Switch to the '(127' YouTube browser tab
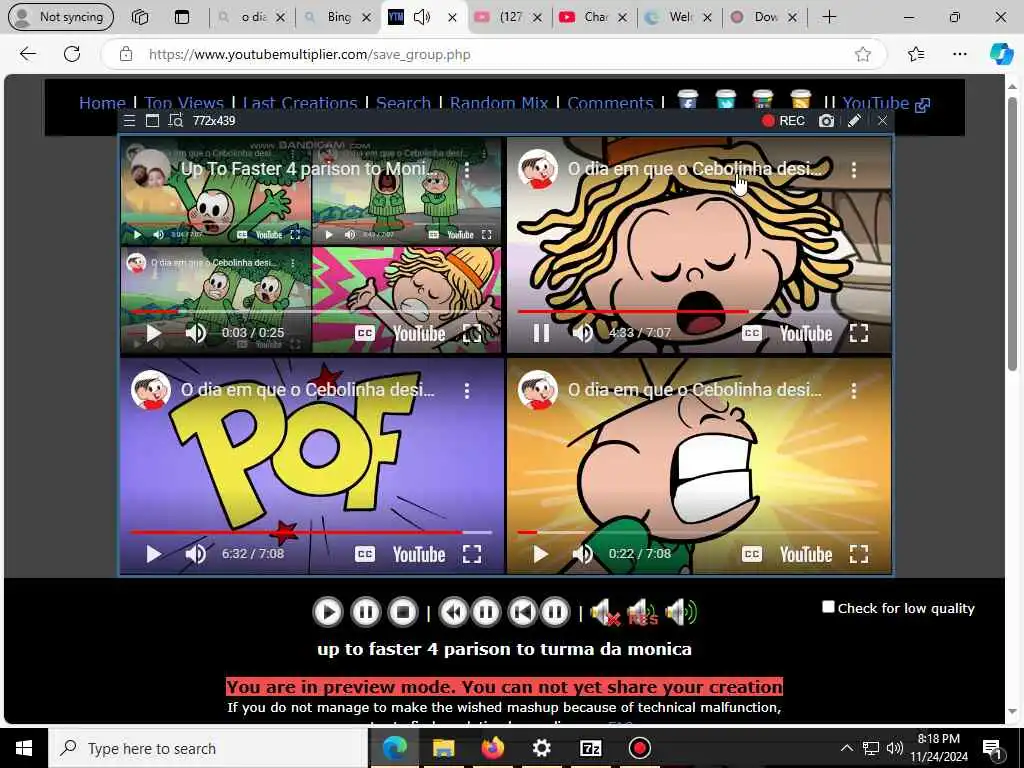 click(x=510, y=17)
